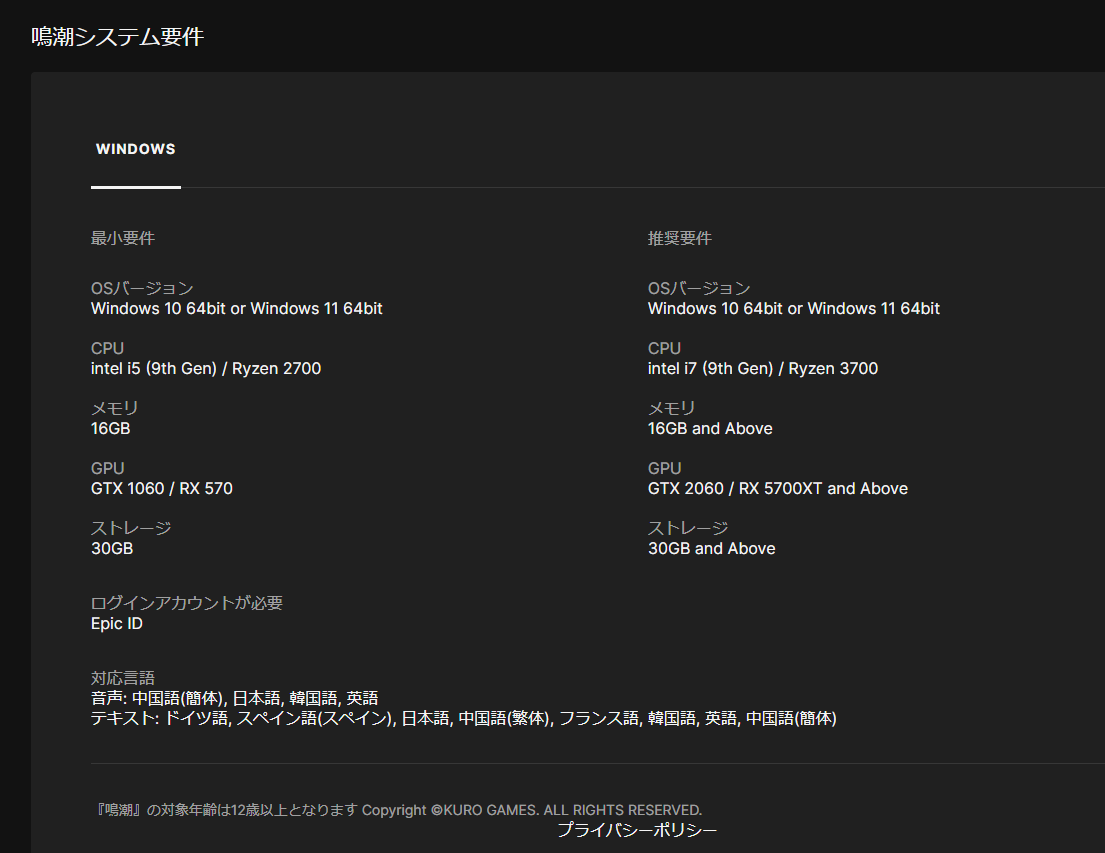Click the Epic ID text
1105x853 pixels.
[116, 623]
